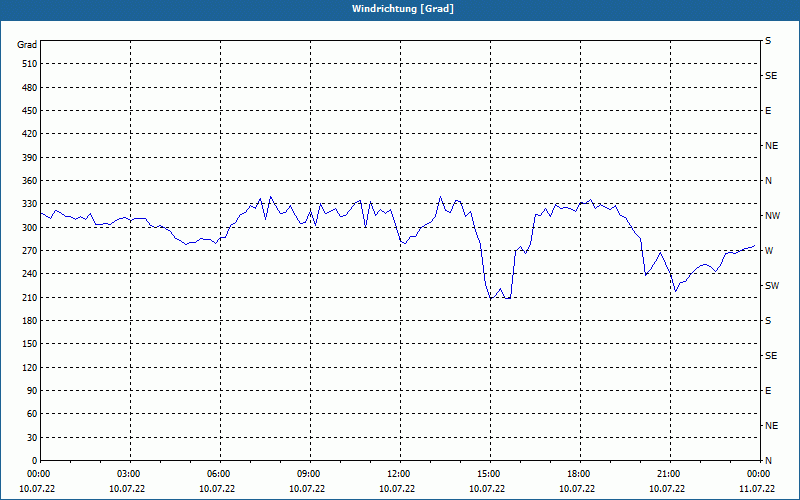This screenshot has width=800, height=500.
Task: Click the x-axis time label '09:00'
Action: (308, 474)
